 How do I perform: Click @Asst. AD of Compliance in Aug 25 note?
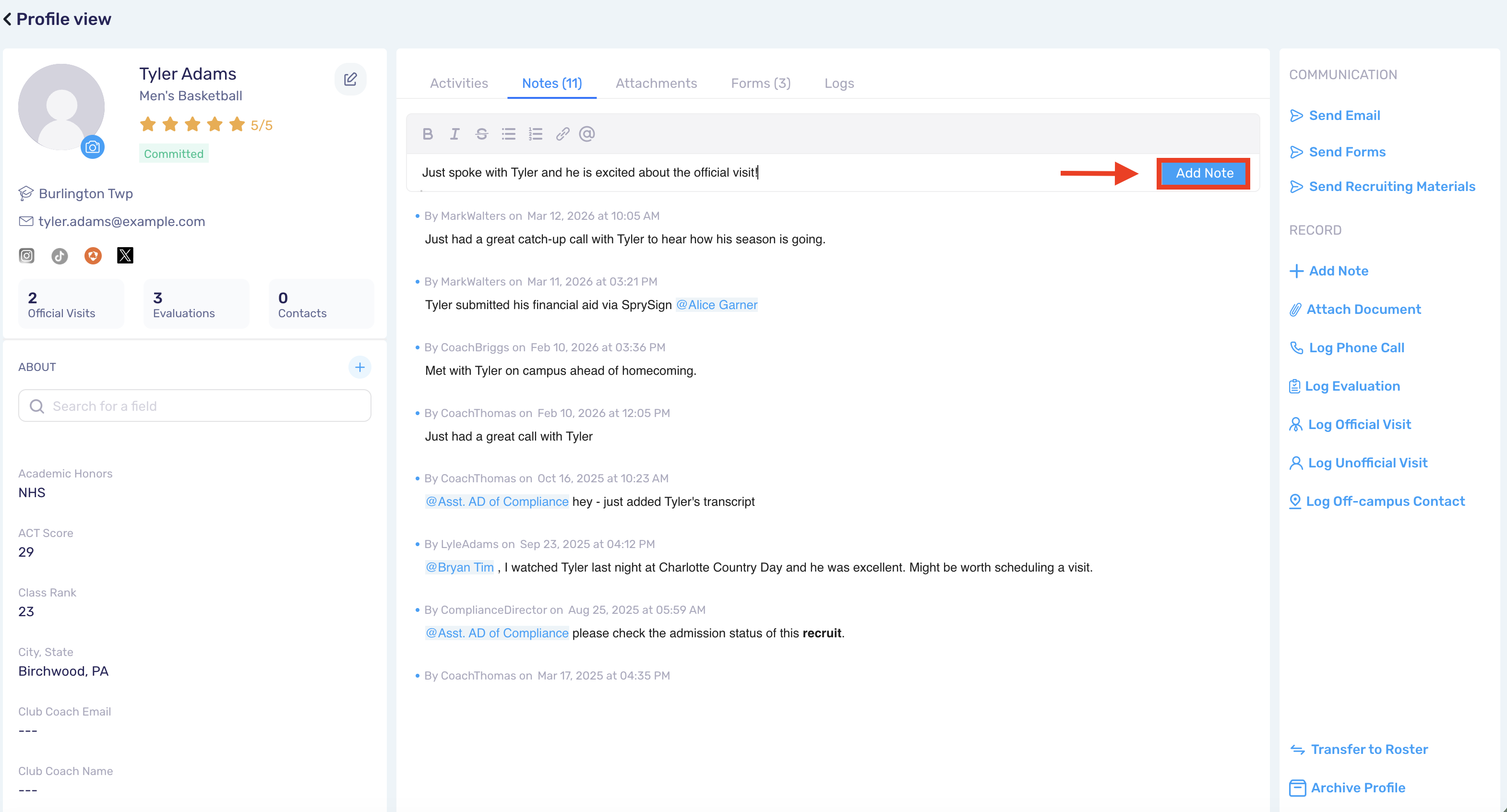(x=497, y=633)
